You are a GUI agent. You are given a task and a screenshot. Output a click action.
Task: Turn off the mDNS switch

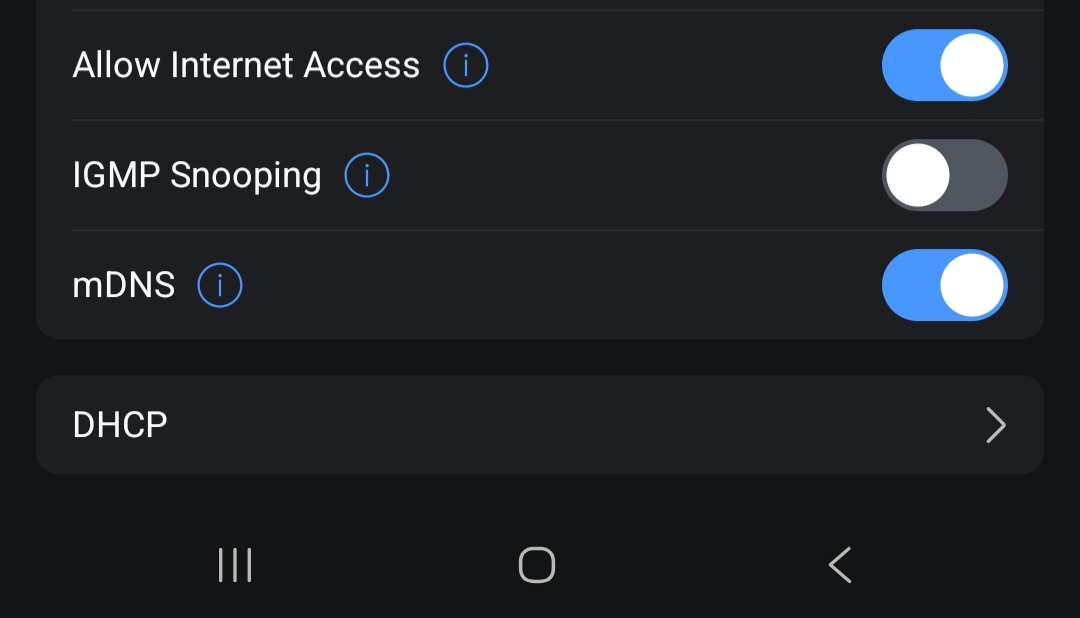point(944,286)
